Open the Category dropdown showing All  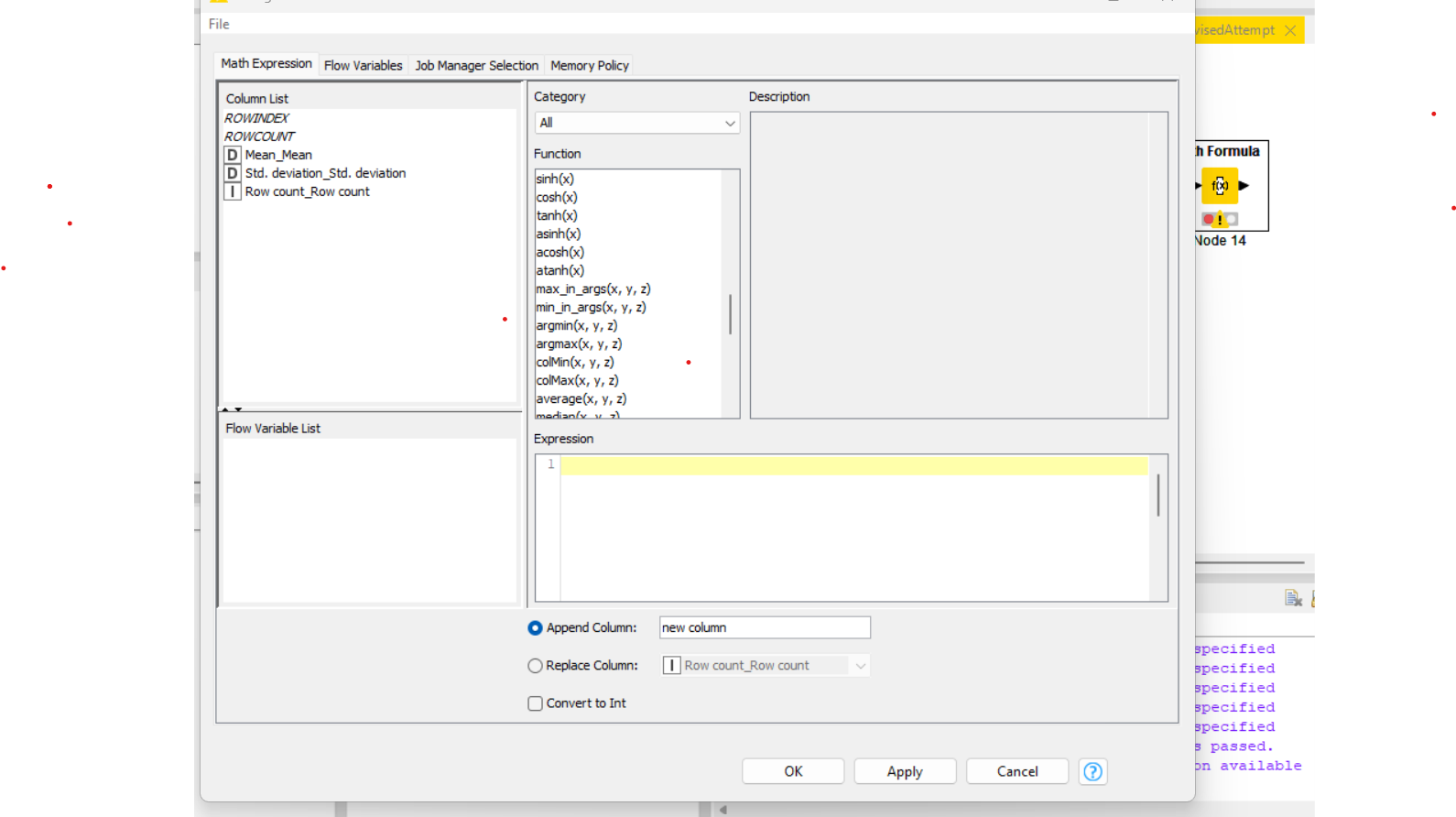pyautogui.click(x=636, y=123)
